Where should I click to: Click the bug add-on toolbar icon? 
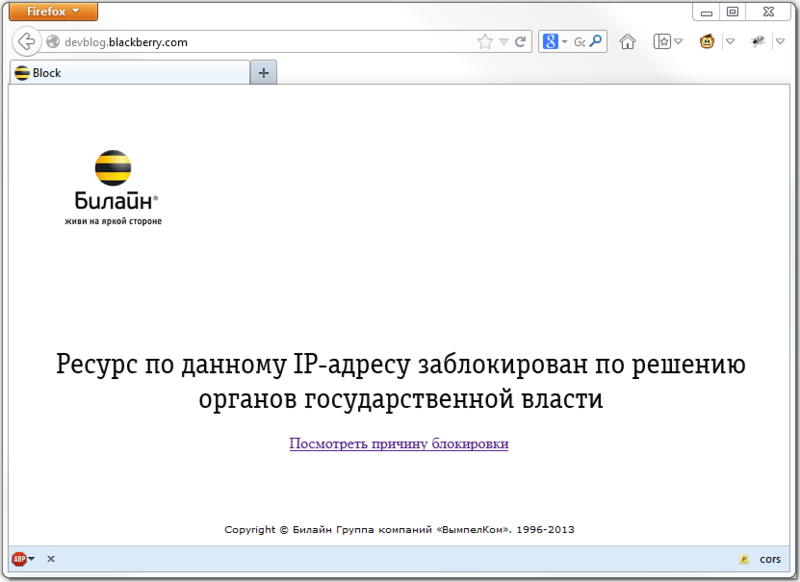tap(758, 41)
